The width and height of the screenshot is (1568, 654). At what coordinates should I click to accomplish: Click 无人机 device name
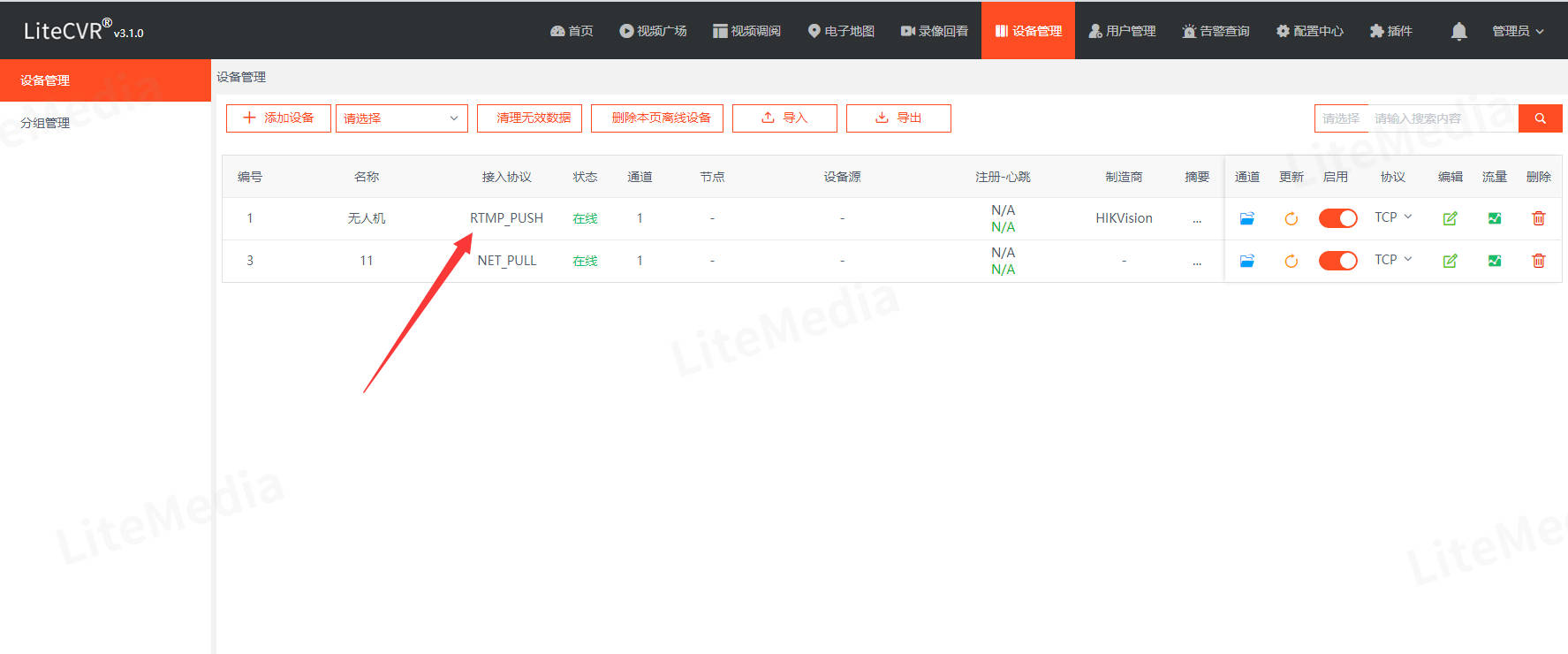[x=367, y=218]
